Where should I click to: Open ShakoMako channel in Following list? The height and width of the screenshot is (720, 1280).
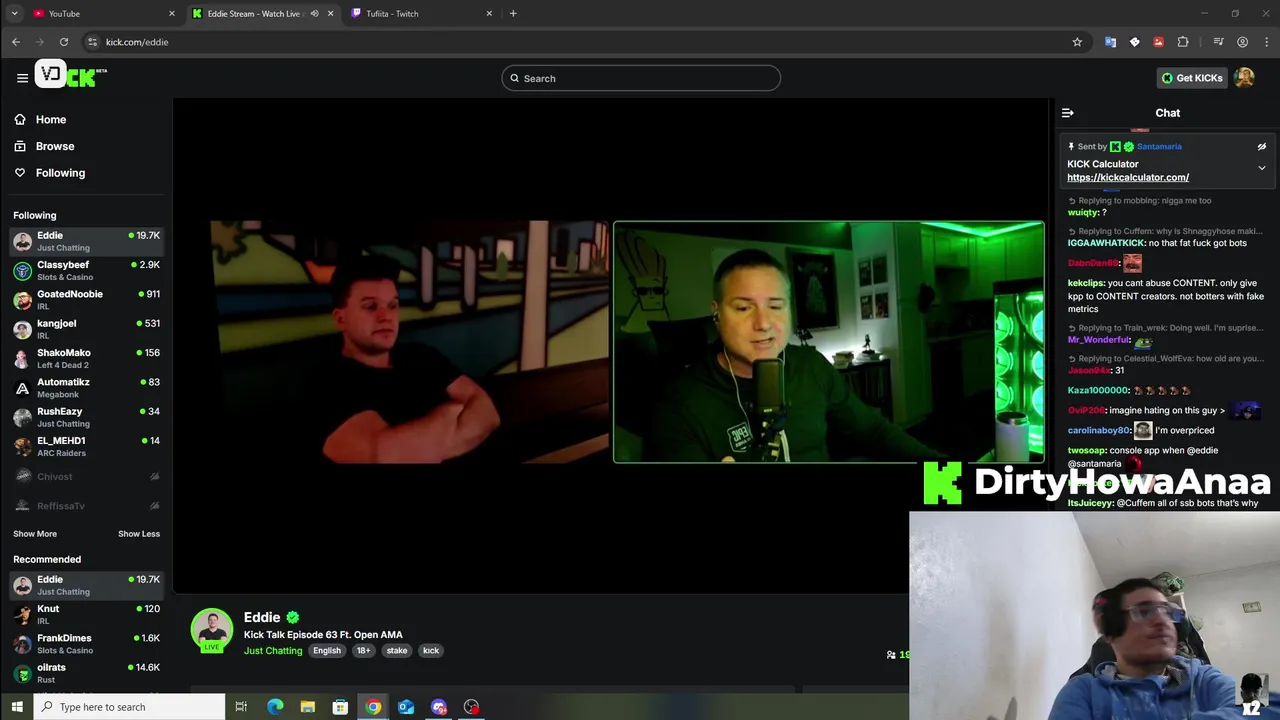tap(87, 358)
